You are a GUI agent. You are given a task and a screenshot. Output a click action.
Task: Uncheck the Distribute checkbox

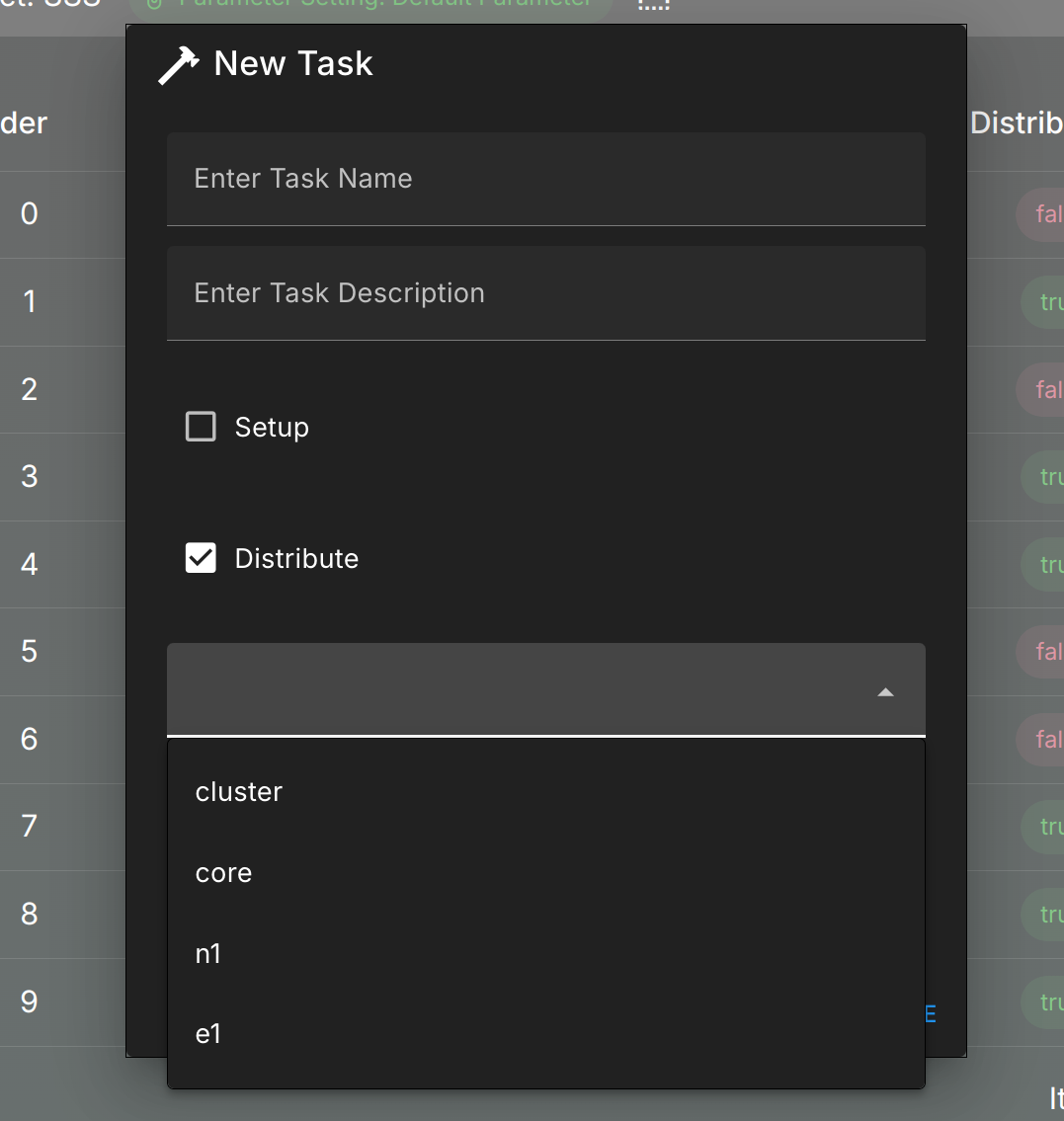[201, 558]
